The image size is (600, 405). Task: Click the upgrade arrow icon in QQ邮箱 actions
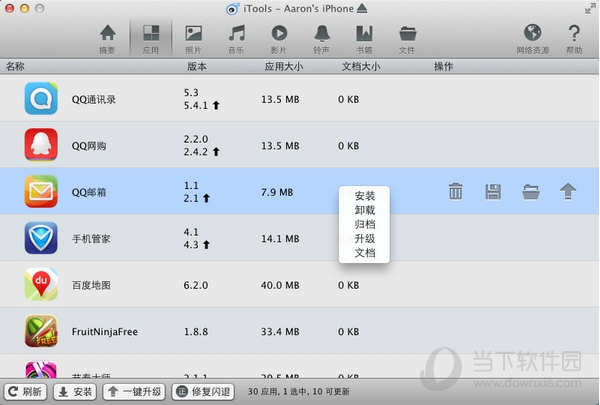click(568, 191)
